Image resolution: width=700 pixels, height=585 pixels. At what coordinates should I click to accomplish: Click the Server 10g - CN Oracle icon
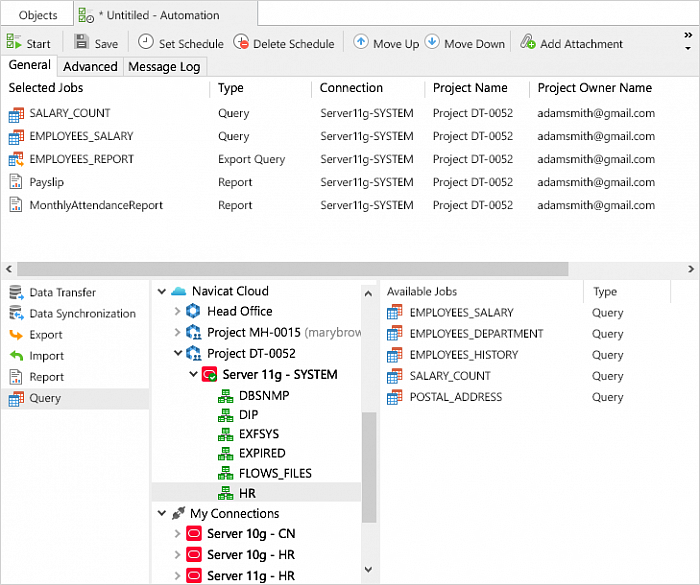coord(194,534)
